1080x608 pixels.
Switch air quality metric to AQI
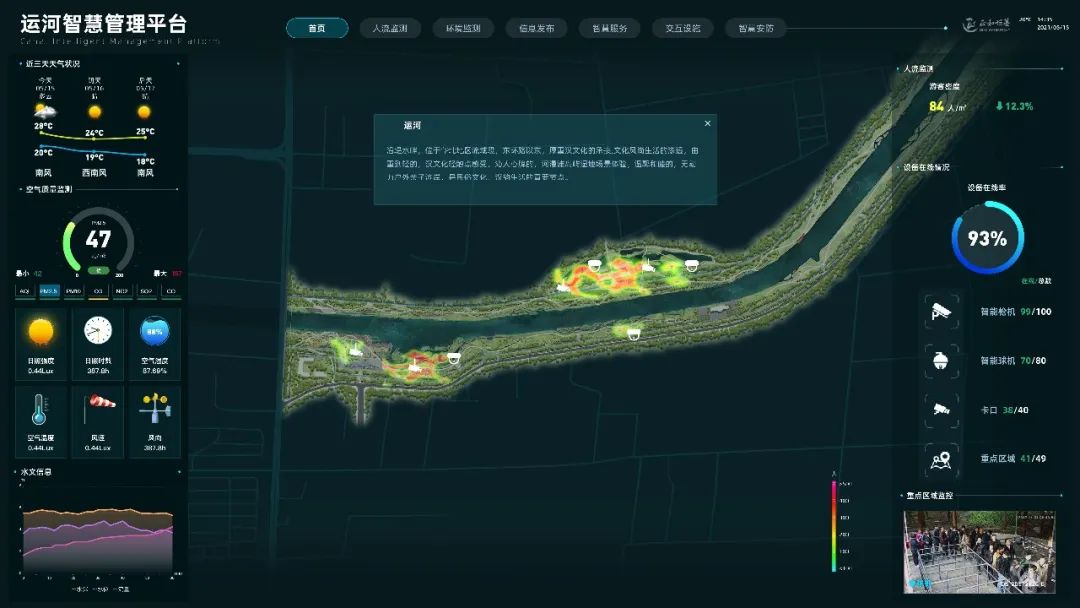23,291
